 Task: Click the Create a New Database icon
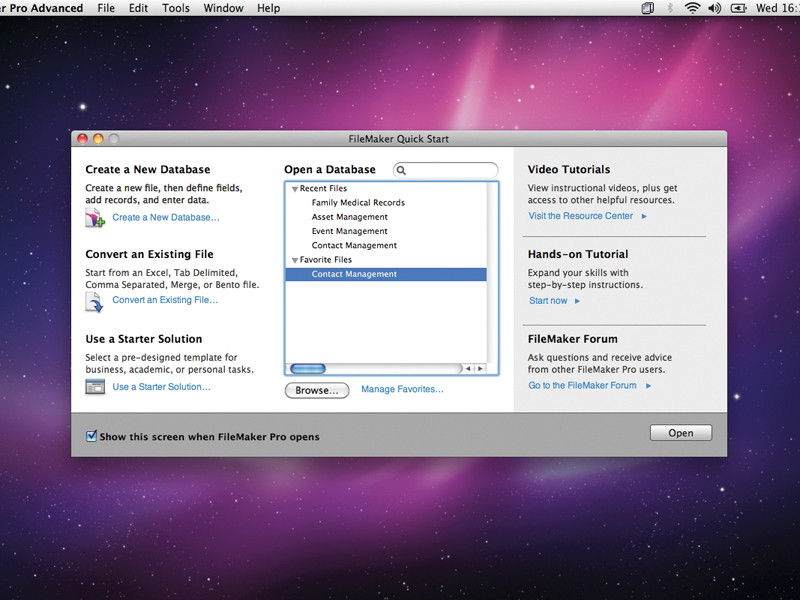95,218
